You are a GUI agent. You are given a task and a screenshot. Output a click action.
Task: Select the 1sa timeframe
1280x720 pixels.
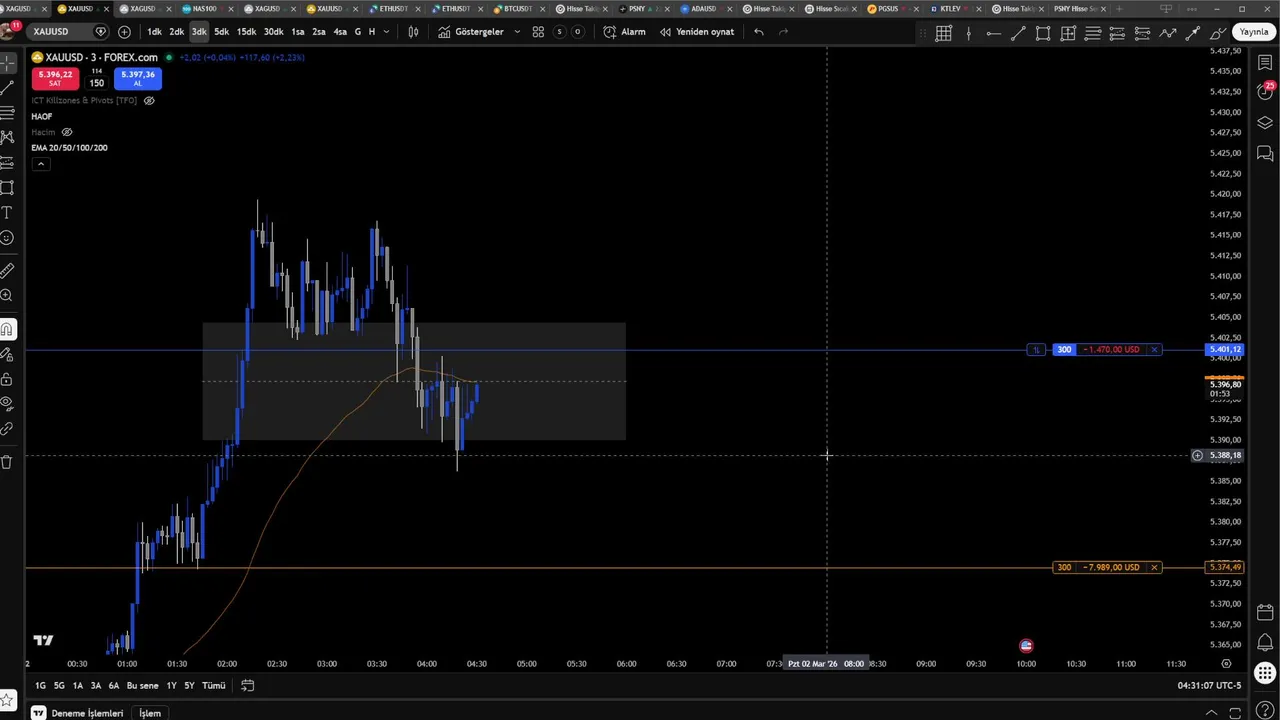pyautogui.click(x=298, y=32)
